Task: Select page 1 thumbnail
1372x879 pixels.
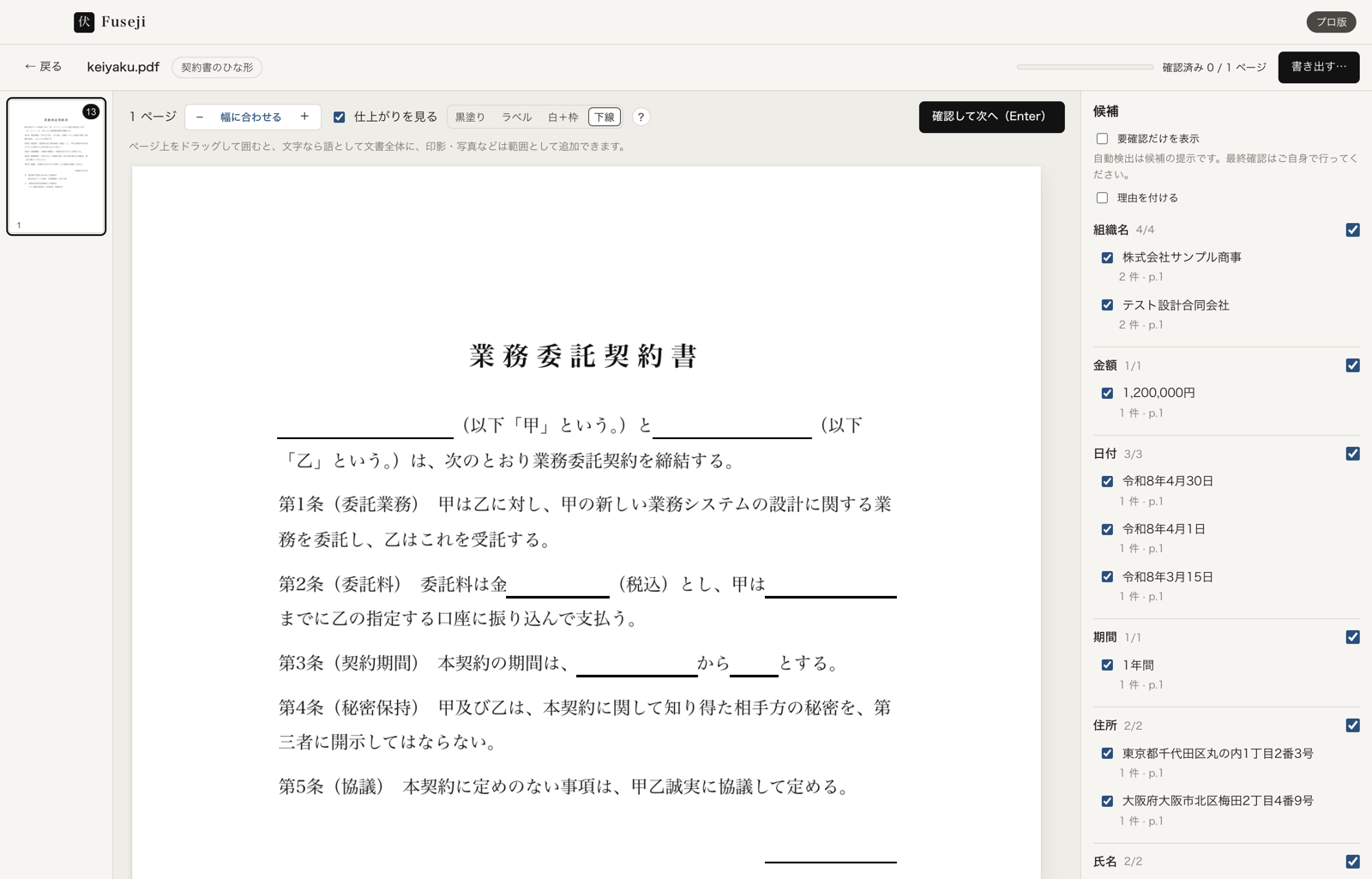Action: tap(57, 166)
